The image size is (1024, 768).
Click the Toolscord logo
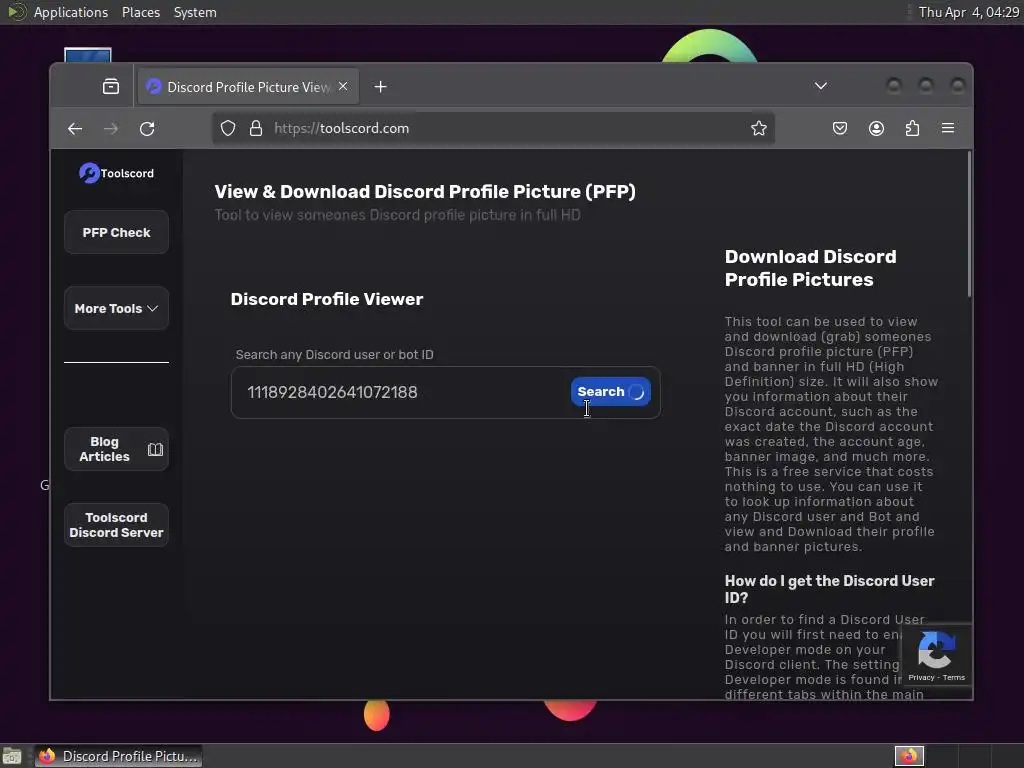116,173
